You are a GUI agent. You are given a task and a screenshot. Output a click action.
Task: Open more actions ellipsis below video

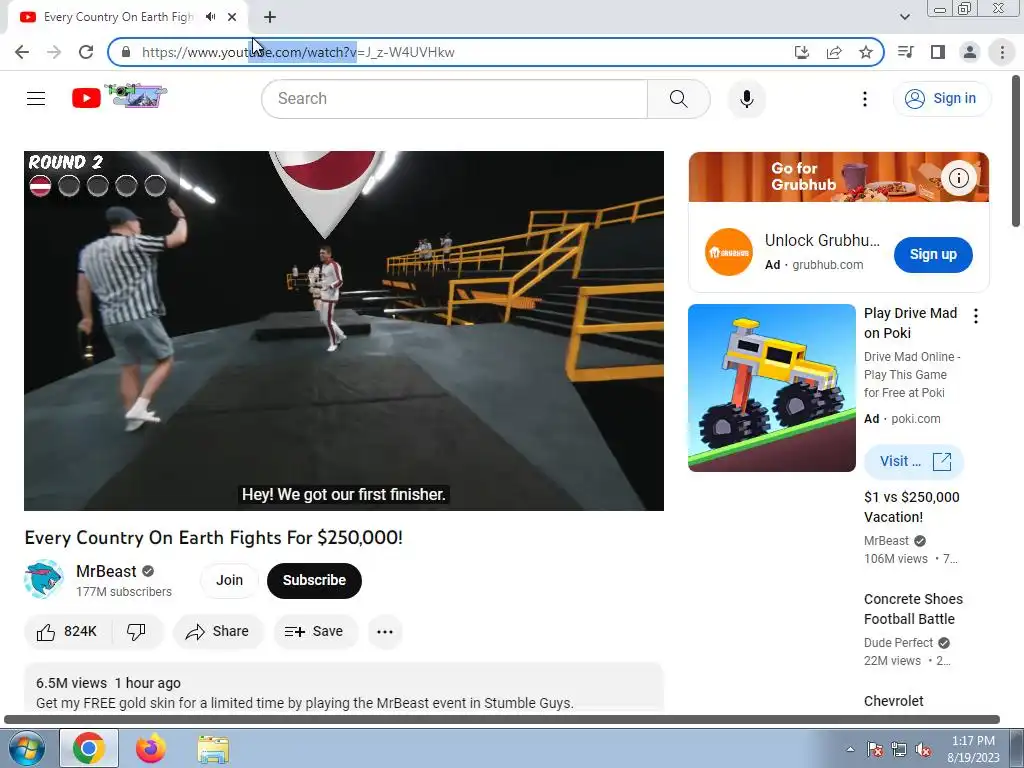click(385, 632)
